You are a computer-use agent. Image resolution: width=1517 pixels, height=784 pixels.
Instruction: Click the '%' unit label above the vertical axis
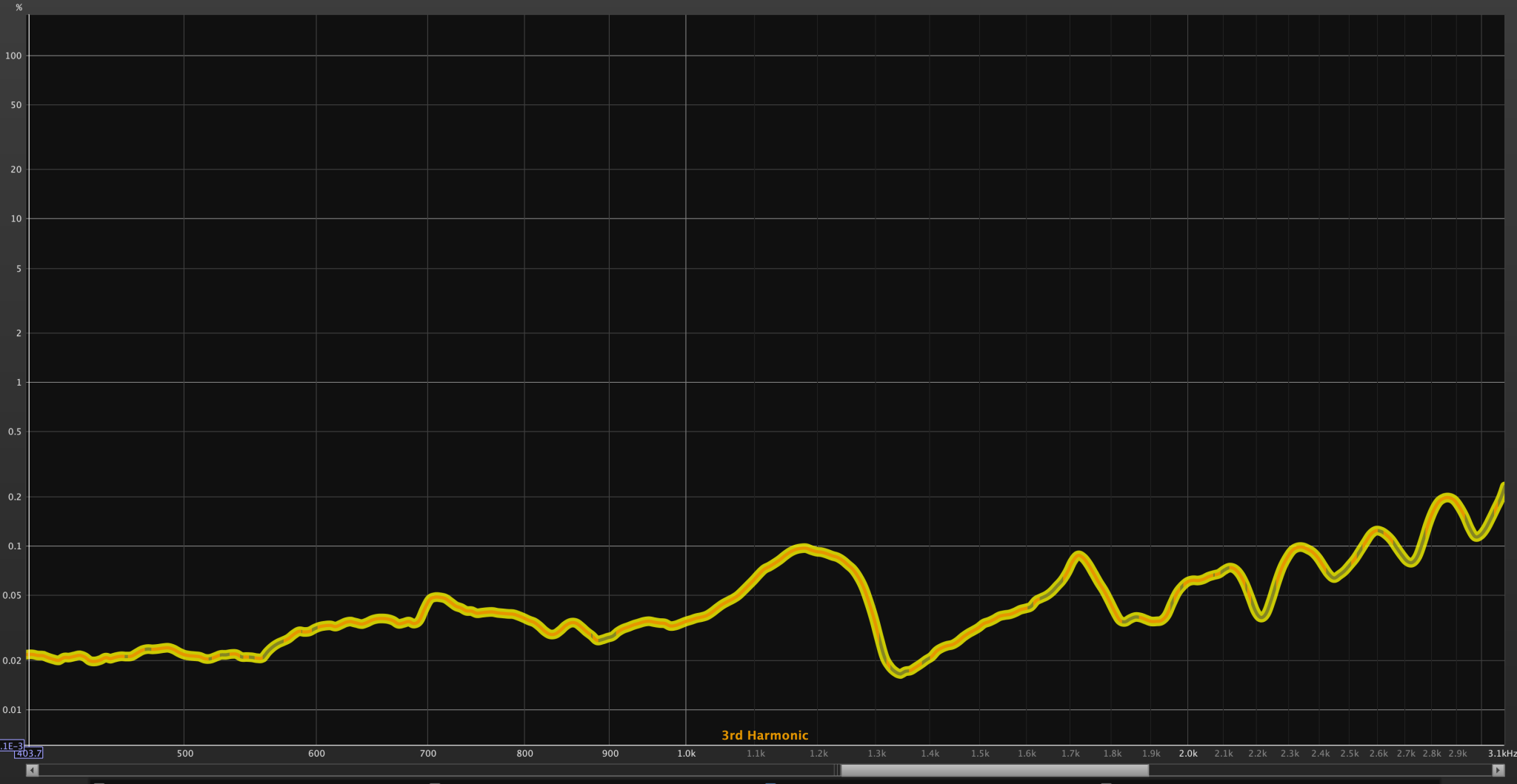[19, 7]
